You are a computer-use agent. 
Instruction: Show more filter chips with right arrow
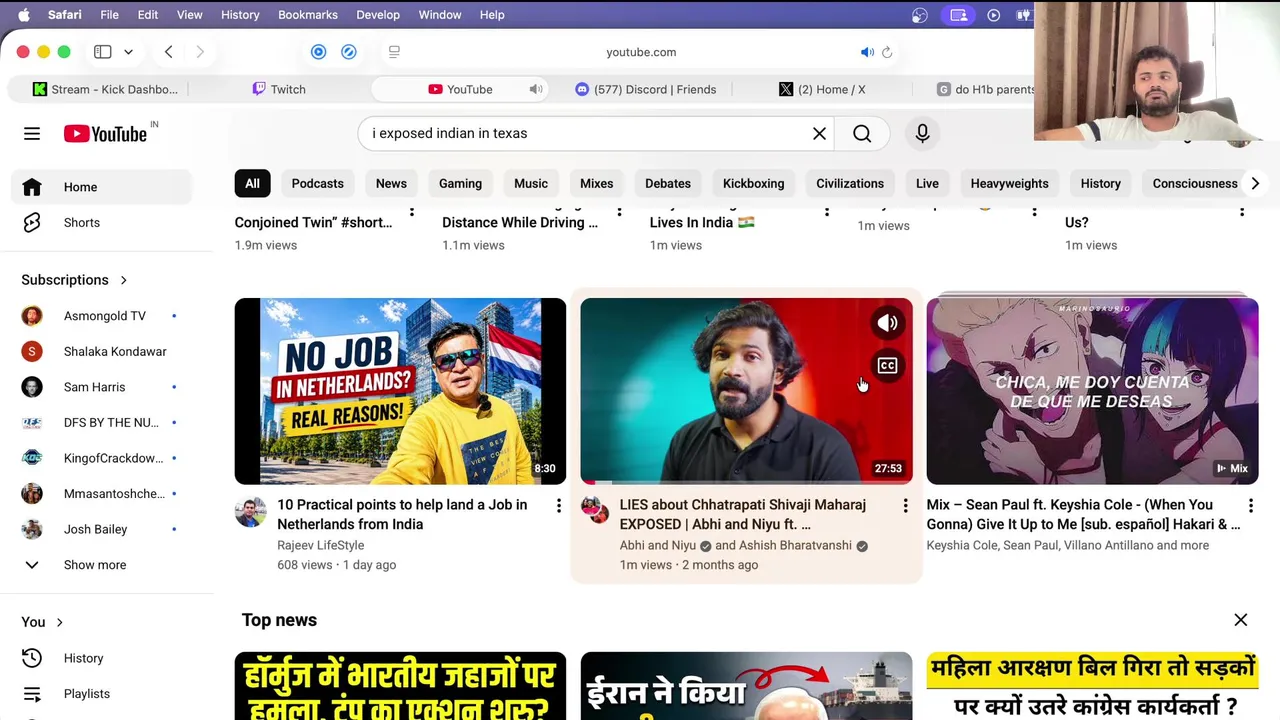pos(1255,183)
